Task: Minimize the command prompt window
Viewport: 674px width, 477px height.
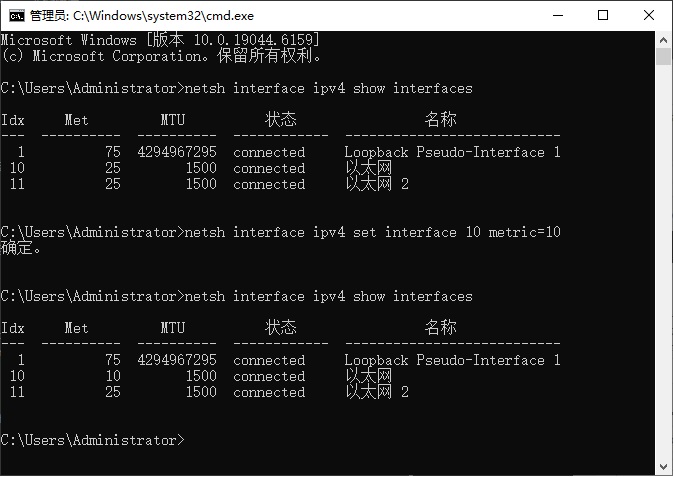Action: 558,15
